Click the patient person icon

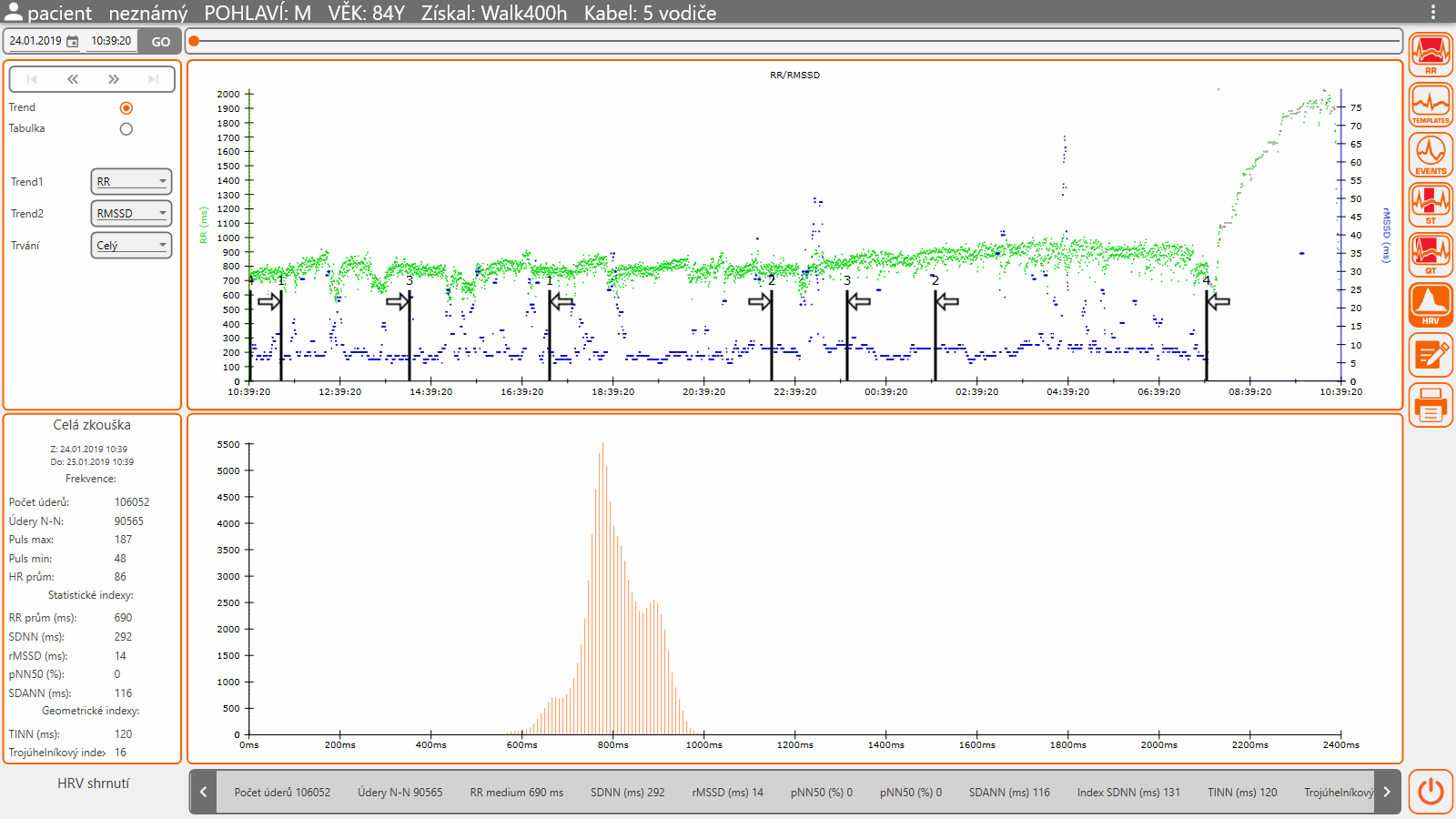pyautogui.click(x=13, y=12)
